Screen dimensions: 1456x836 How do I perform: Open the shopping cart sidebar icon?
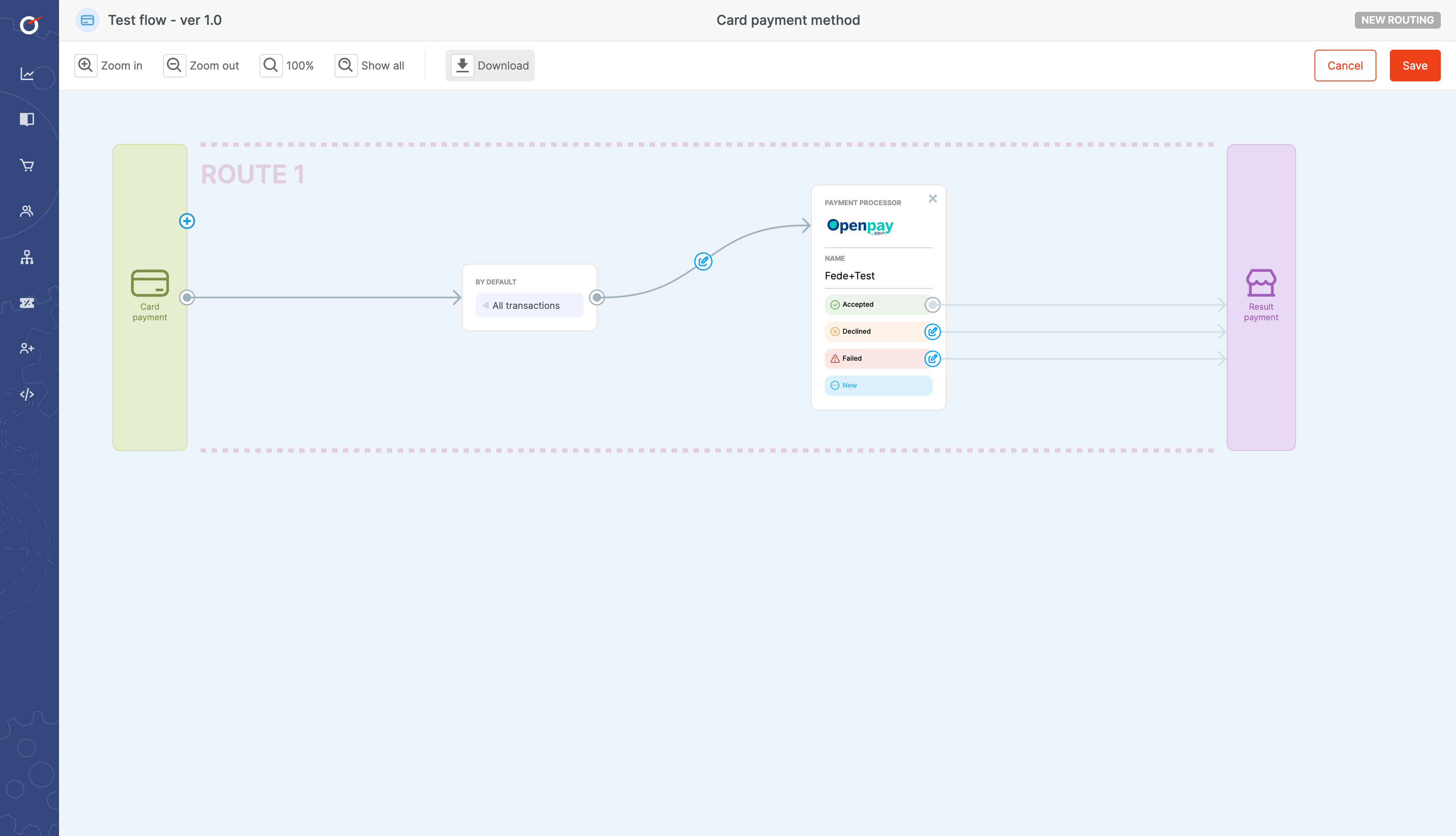[27, 165]
